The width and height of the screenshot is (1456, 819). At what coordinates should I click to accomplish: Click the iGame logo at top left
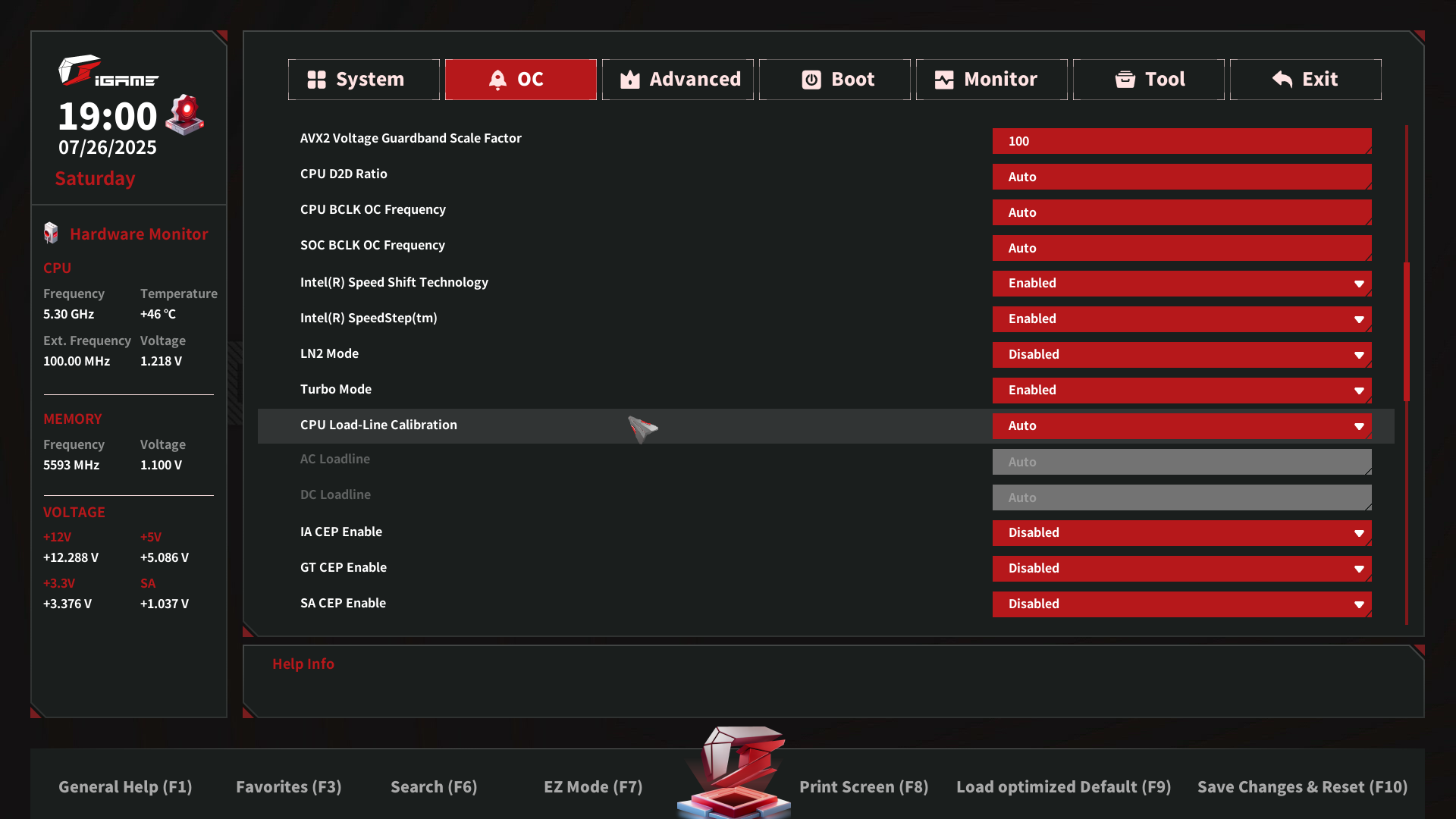[108, 71]
